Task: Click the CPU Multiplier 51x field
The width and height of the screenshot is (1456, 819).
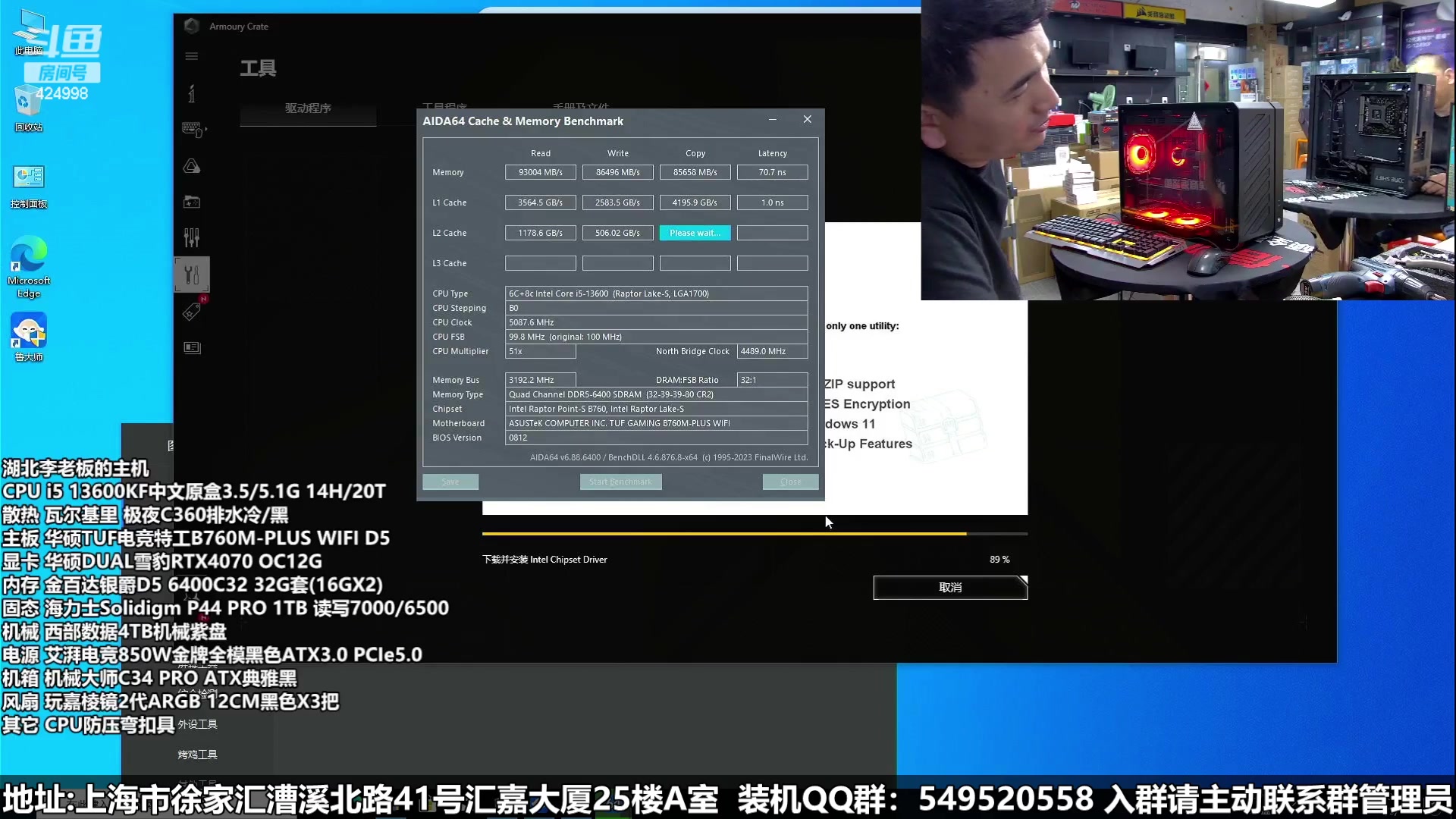Action: [541, 351]
